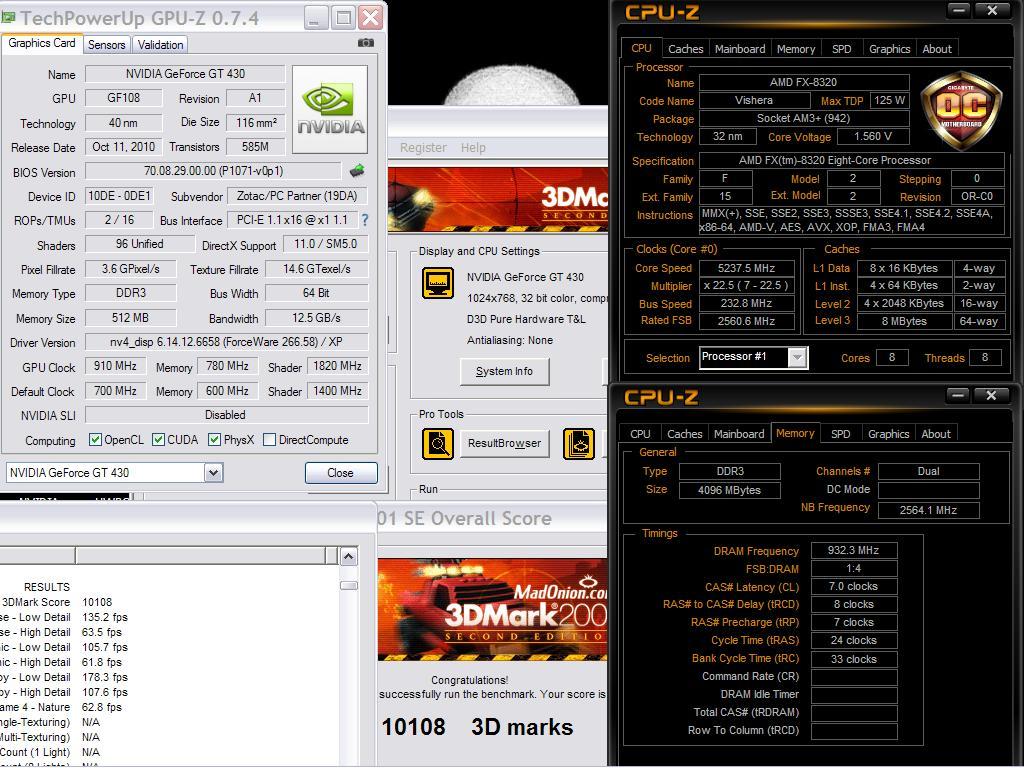
Task: Click the Bus Interface question mark
Action: pyautogui.click(x=364, y=220)
